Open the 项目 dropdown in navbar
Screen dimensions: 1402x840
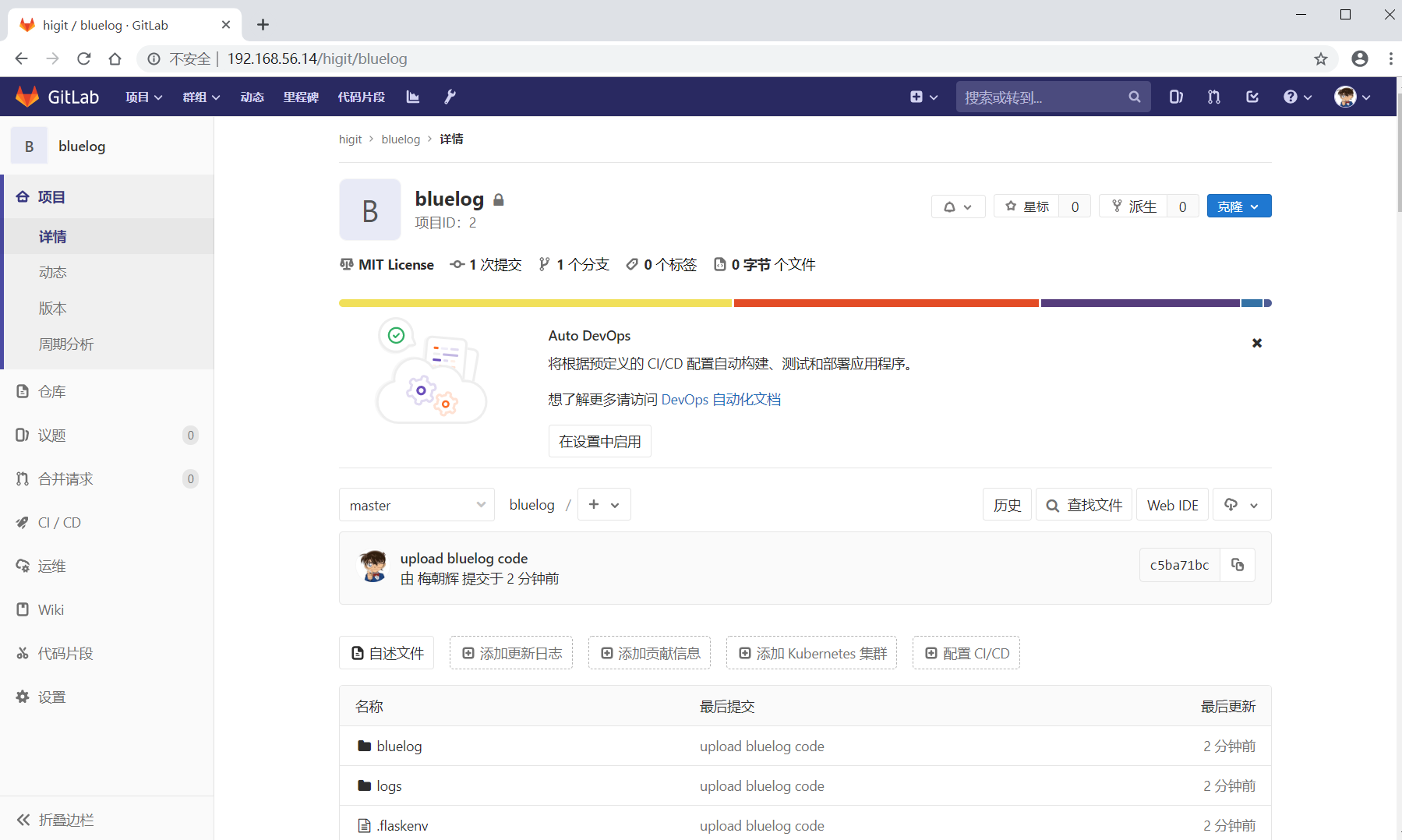[x=143, y=97]
